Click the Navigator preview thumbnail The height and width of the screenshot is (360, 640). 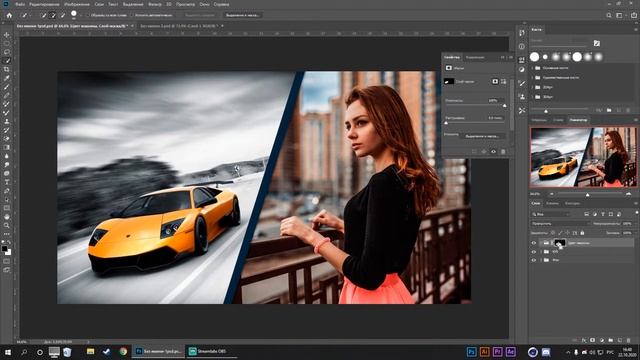point(583,157)
